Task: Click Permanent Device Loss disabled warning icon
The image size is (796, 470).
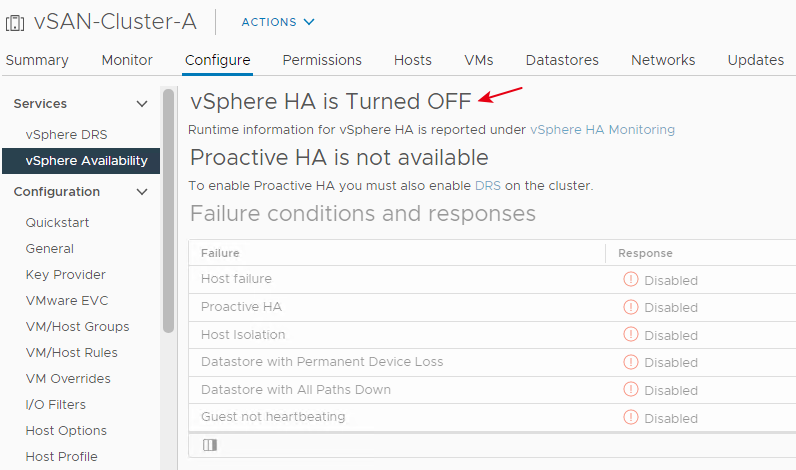Action: pos(631,362)
